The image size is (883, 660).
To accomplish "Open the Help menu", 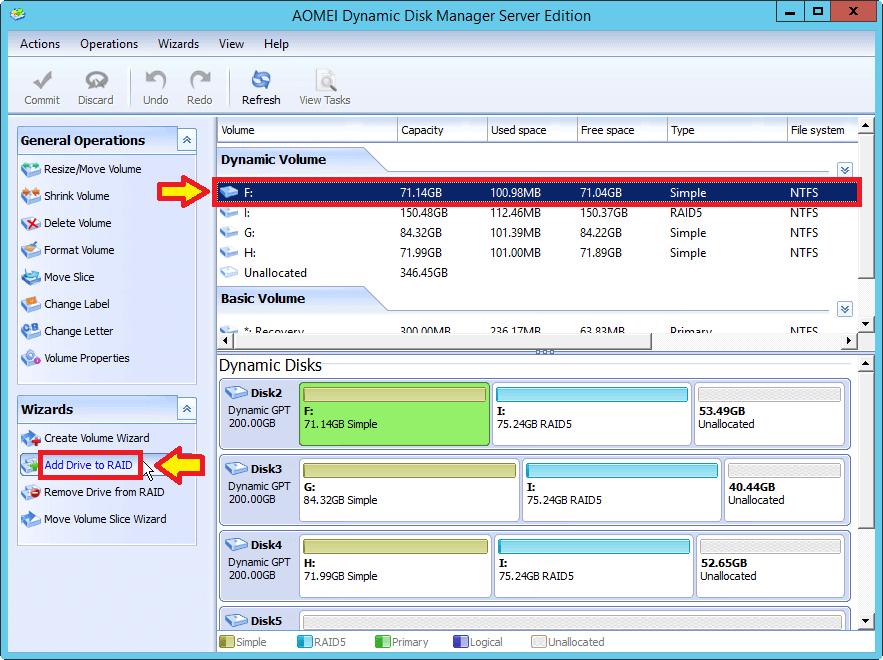I will click(x=276, y=44).
